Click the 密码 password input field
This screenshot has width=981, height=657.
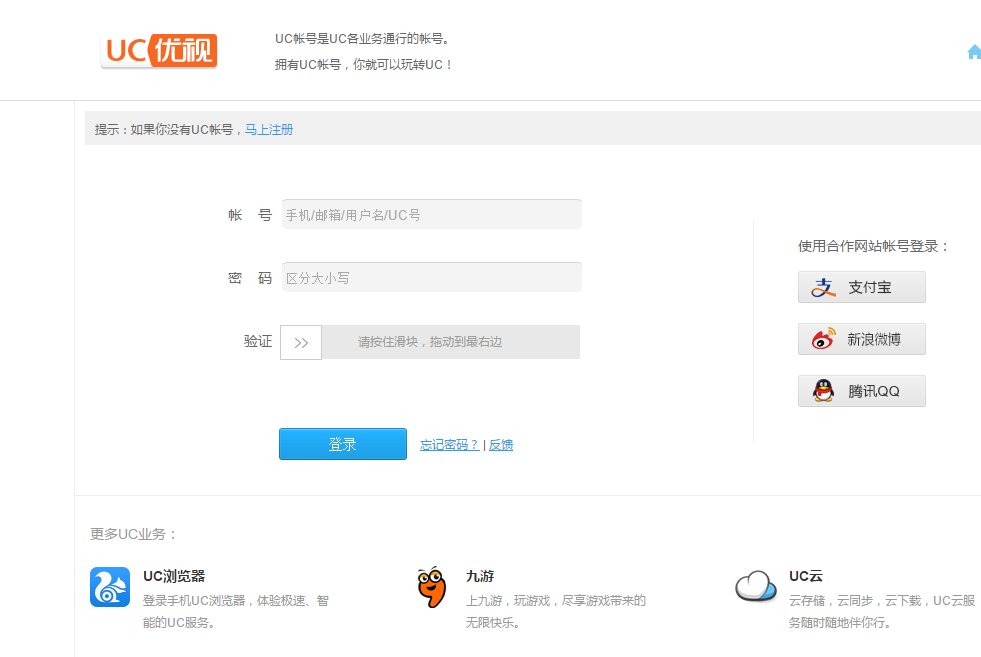431,277
